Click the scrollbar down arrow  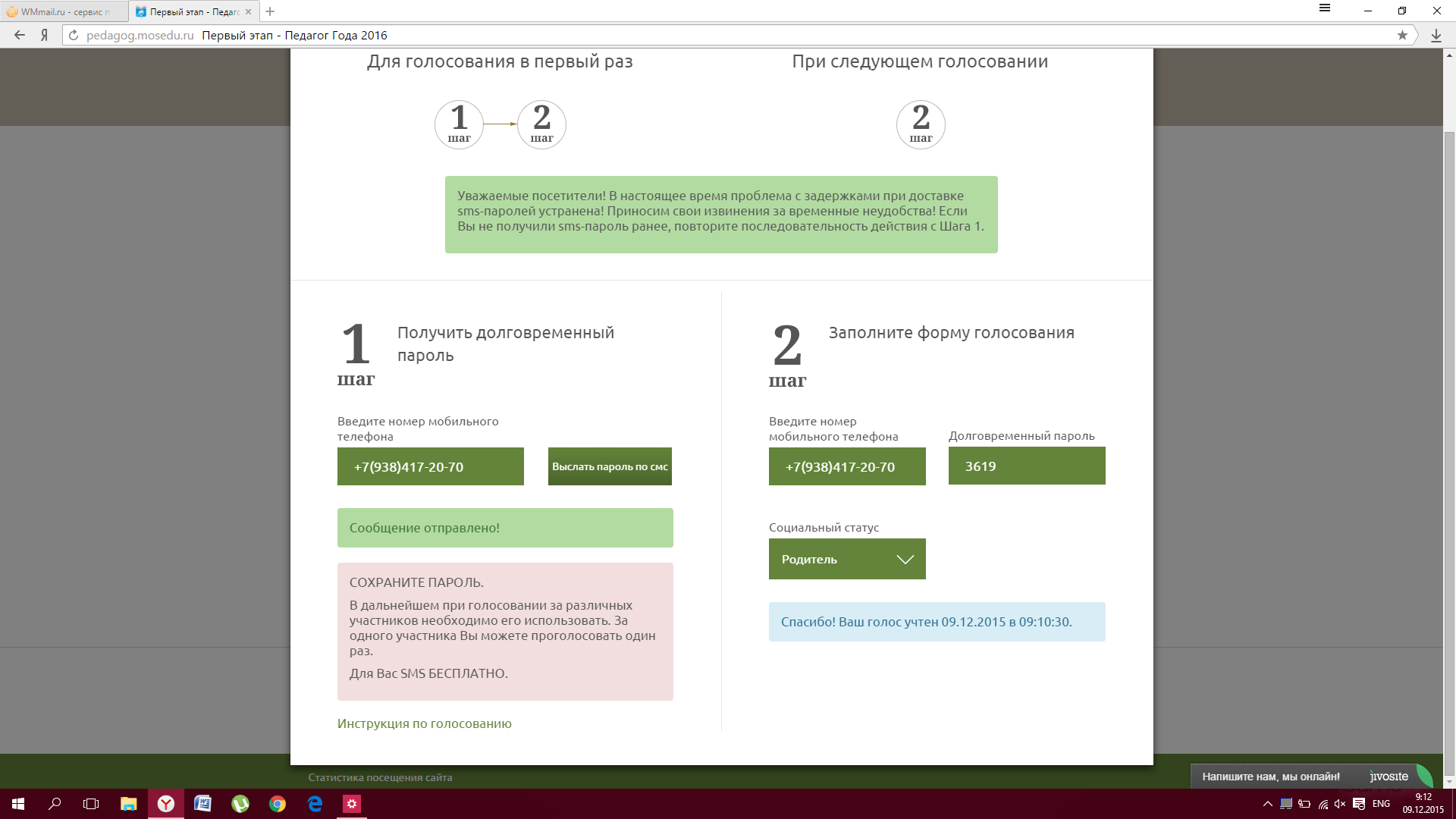[x=1449, y=782]
